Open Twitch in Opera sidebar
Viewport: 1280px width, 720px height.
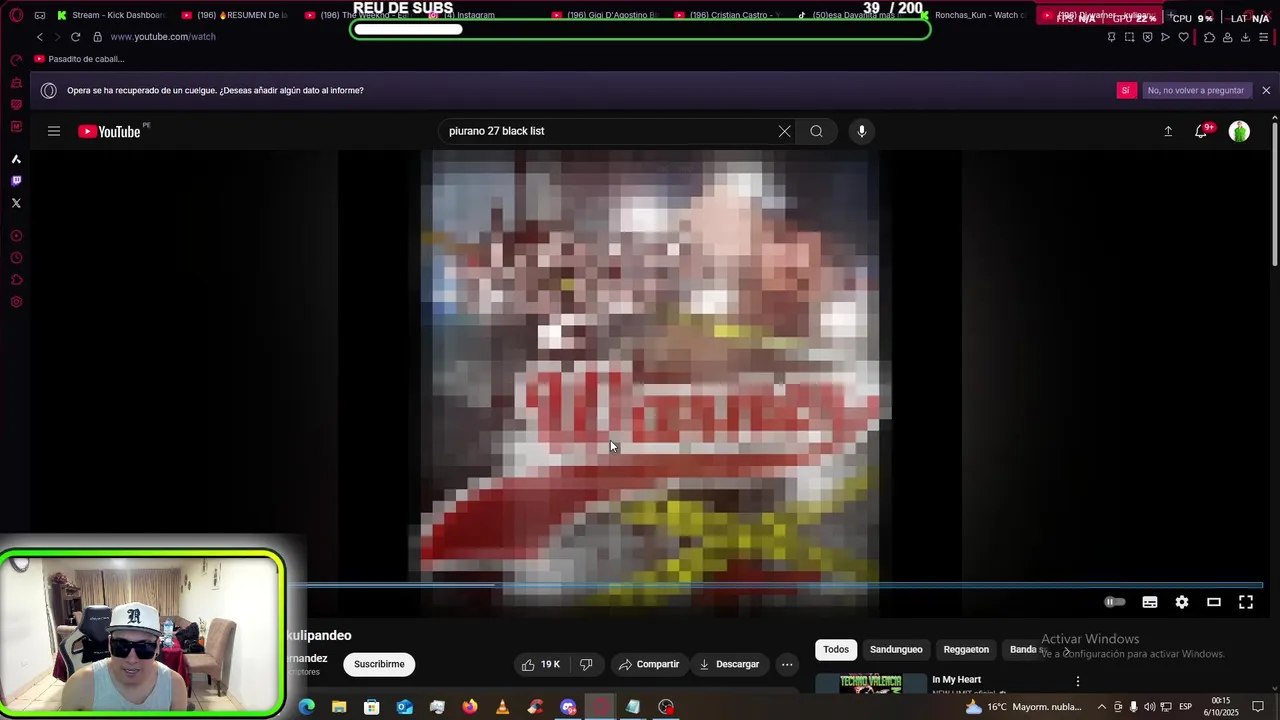tap(16, 181)
